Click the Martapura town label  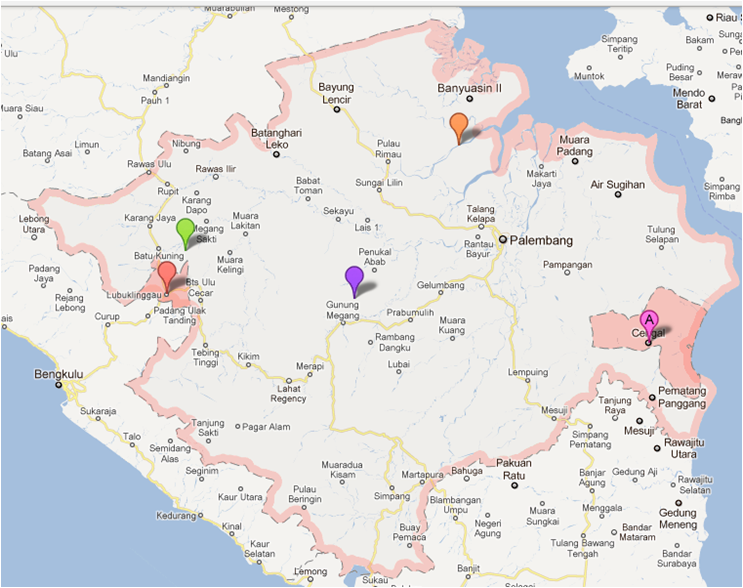[x=422, y=474]
